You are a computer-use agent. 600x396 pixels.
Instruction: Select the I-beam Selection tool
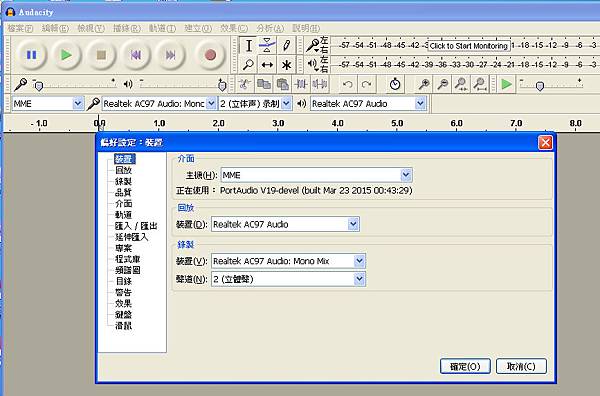tap(249, 46)
